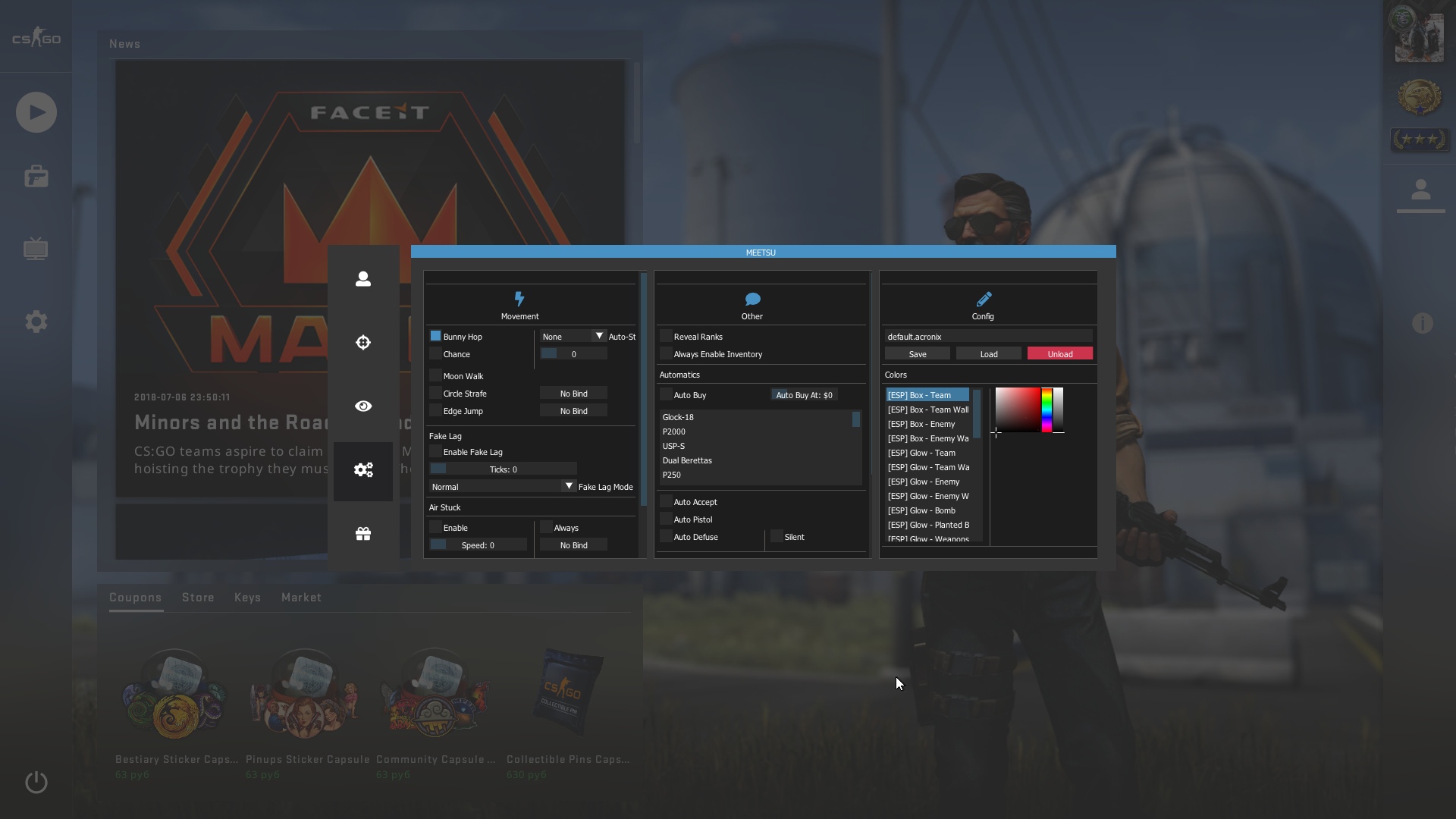Select the crosshair aimbot tab icon
The height and width of the screenshot is (819, 1456).
click(x=363, y=343)
